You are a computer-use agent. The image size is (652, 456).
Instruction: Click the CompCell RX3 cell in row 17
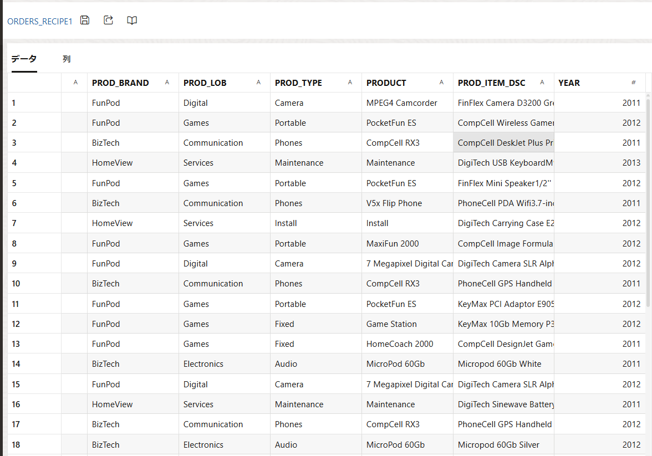[x=408, y=424]
